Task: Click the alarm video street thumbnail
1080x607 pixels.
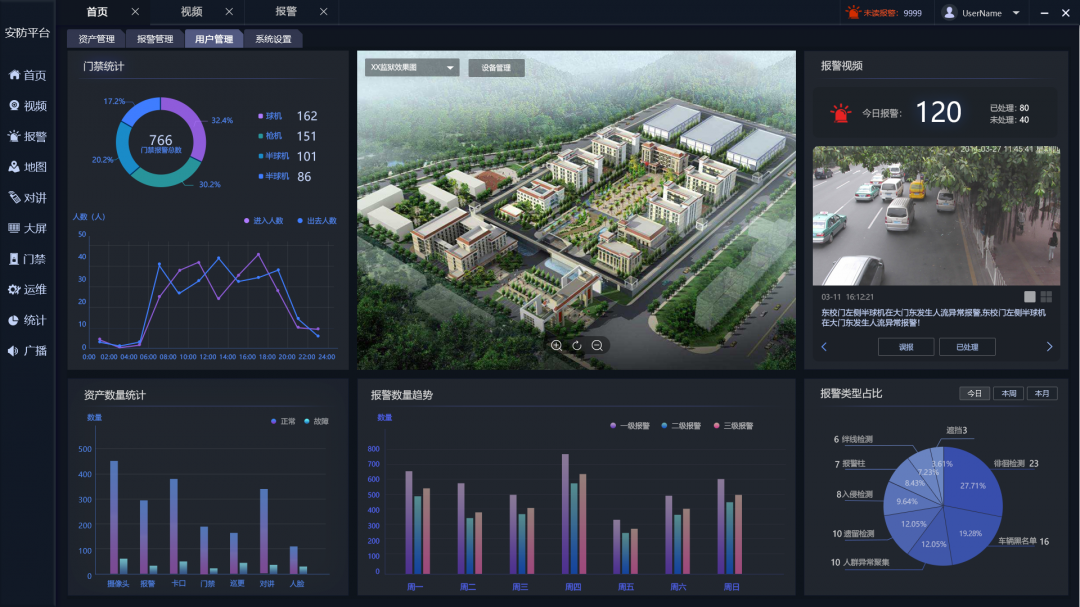Action: [935, 216]
